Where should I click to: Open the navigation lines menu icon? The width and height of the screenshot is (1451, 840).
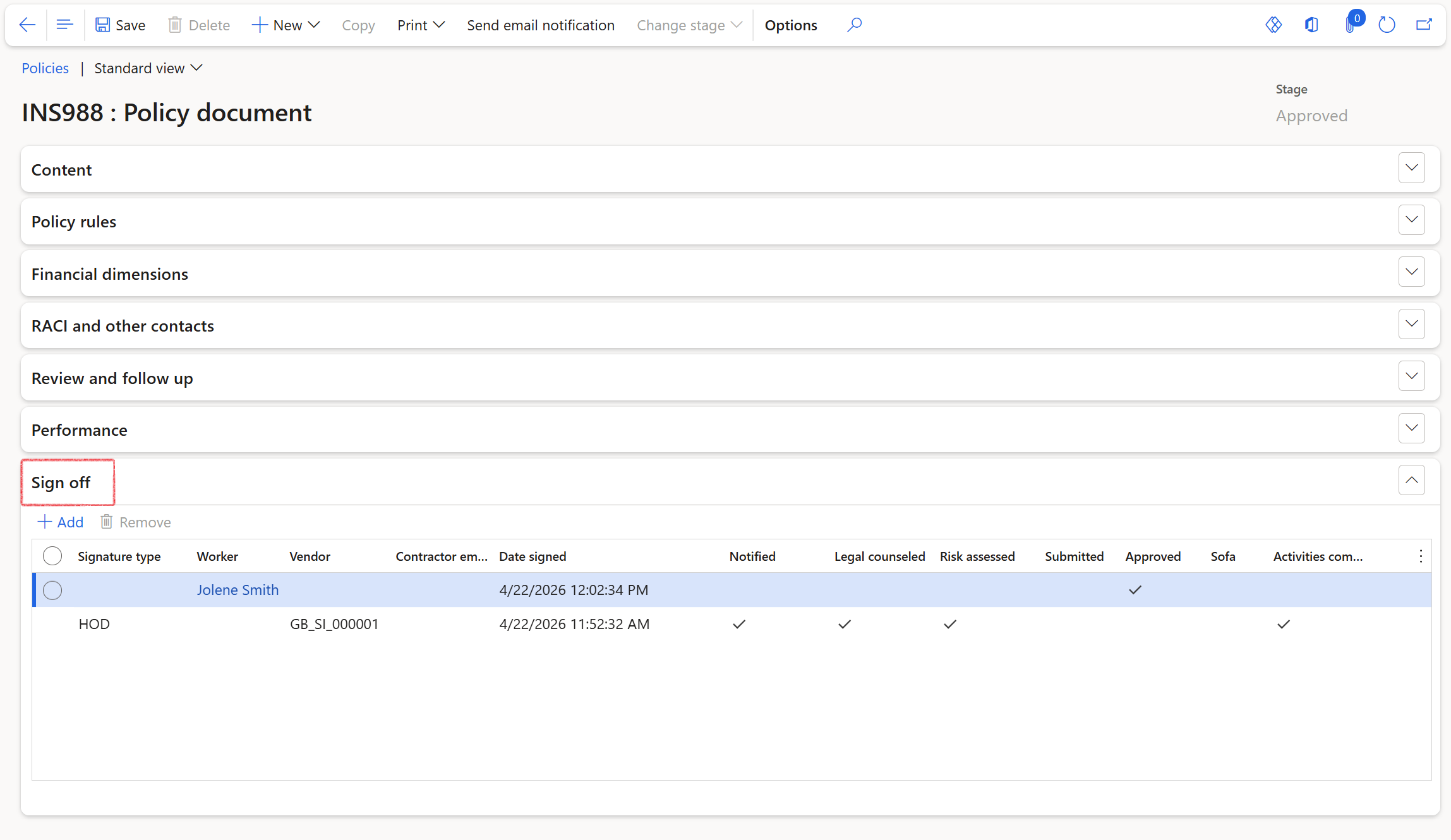(64, 25)
